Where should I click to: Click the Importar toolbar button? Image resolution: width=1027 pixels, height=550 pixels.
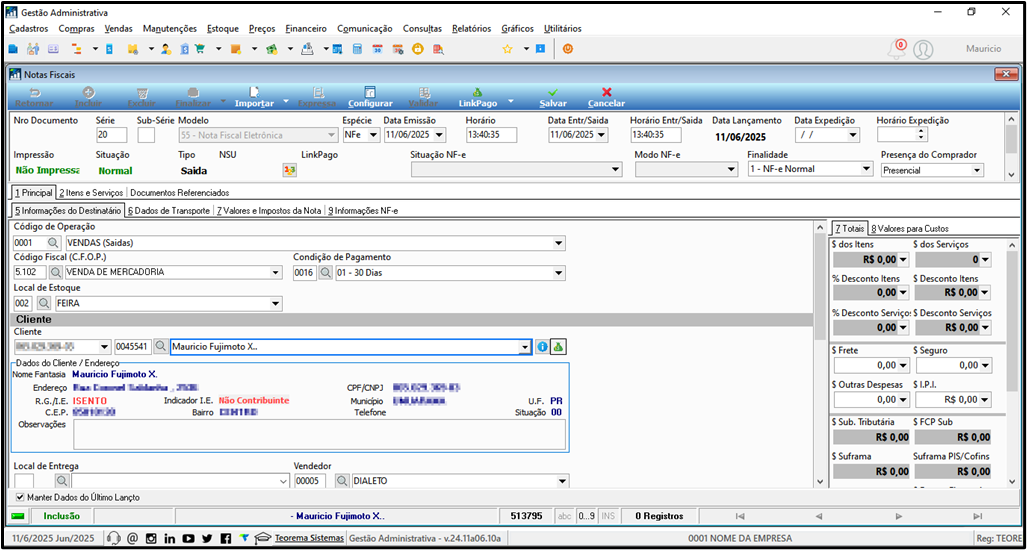pos(253,98)
